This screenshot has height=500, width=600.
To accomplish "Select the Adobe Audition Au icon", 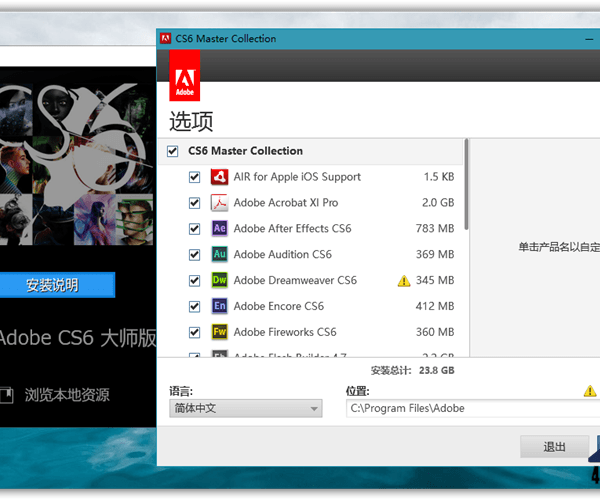I will [219, 255].
